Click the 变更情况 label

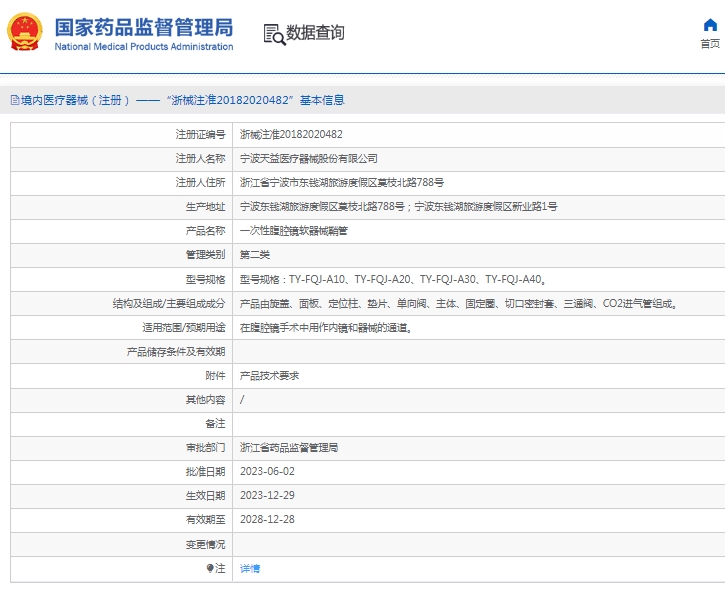click(206, 544)
